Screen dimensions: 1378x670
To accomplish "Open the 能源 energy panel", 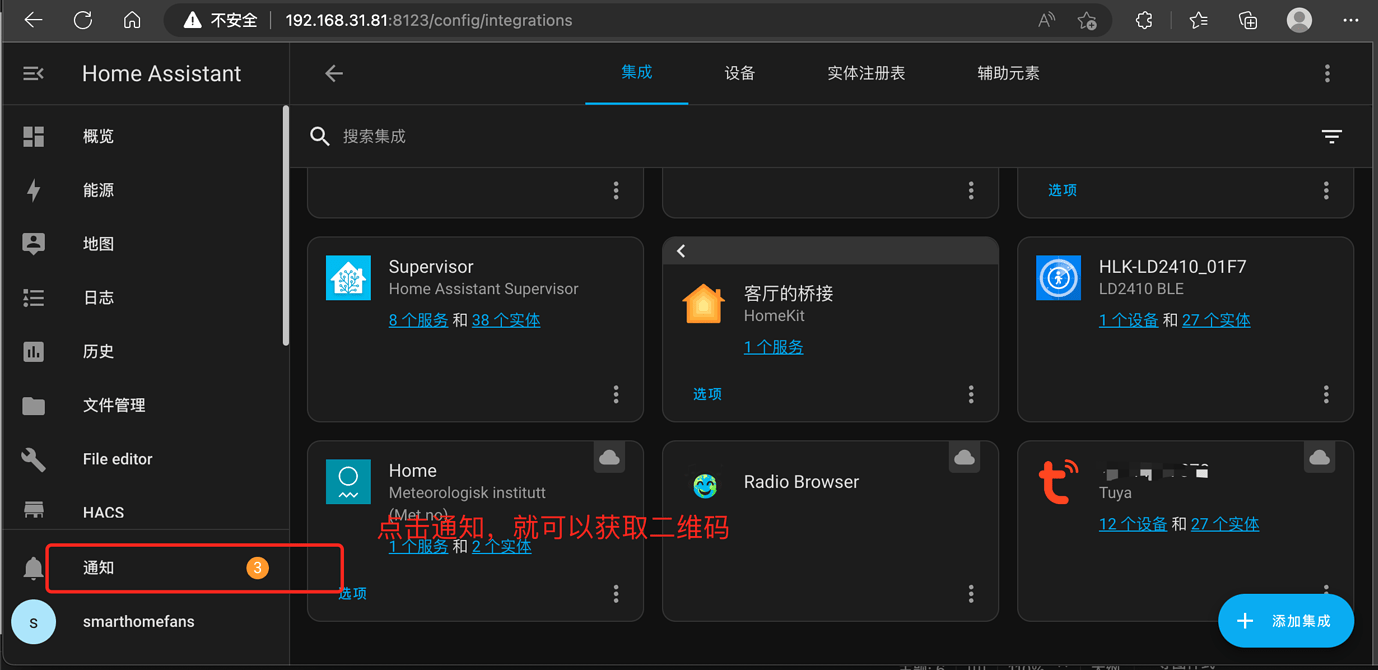I will pyautogui.click(x=98, y=190).
